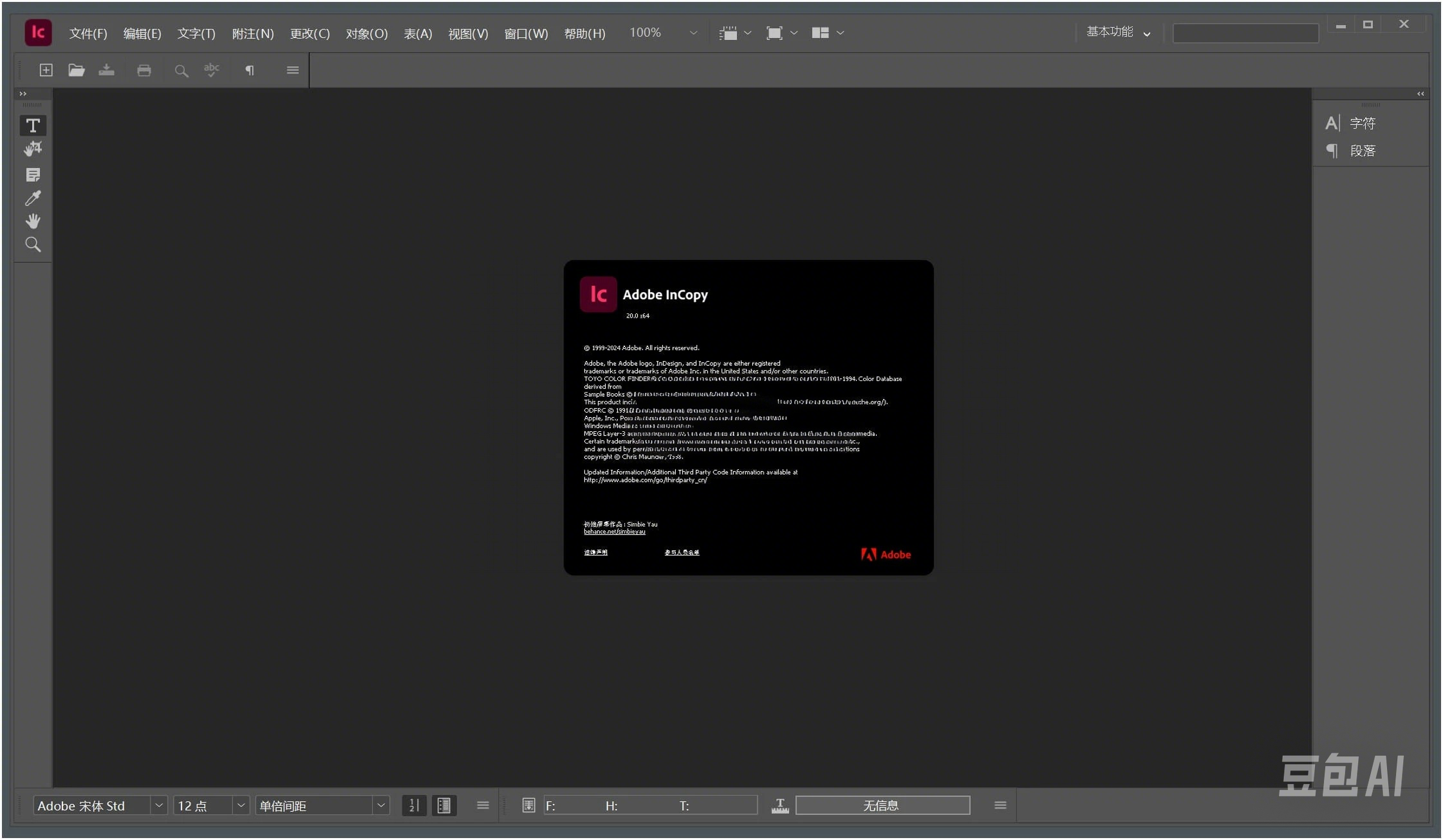Image resolution: width=1443 pixels, height=840 pixels.
Task: Open the bottom-left bar options menu icon
Action: pos(483,805)
